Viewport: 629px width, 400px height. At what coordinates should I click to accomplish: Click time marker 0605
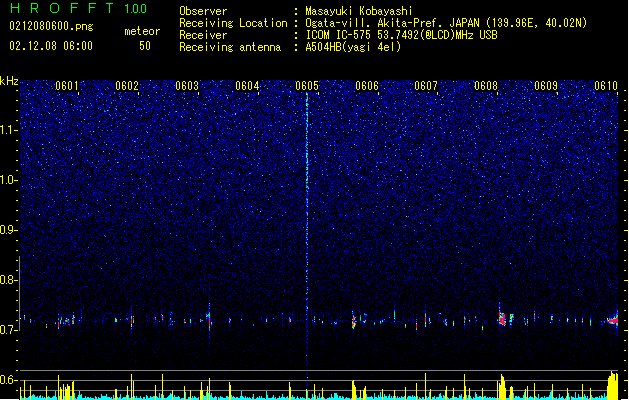(x=307, y=86)
